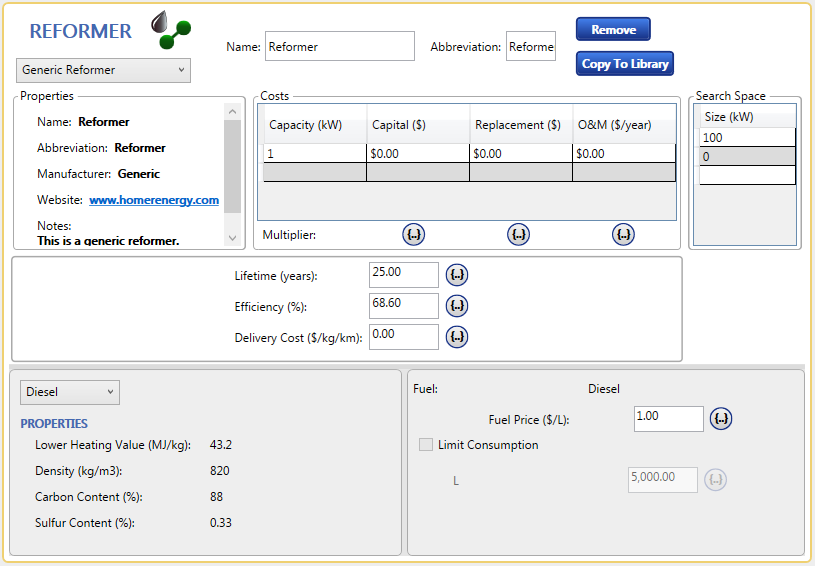
Task: Select the 100 kW size entry
Action: pyautogui.click(x=746, y=138)
